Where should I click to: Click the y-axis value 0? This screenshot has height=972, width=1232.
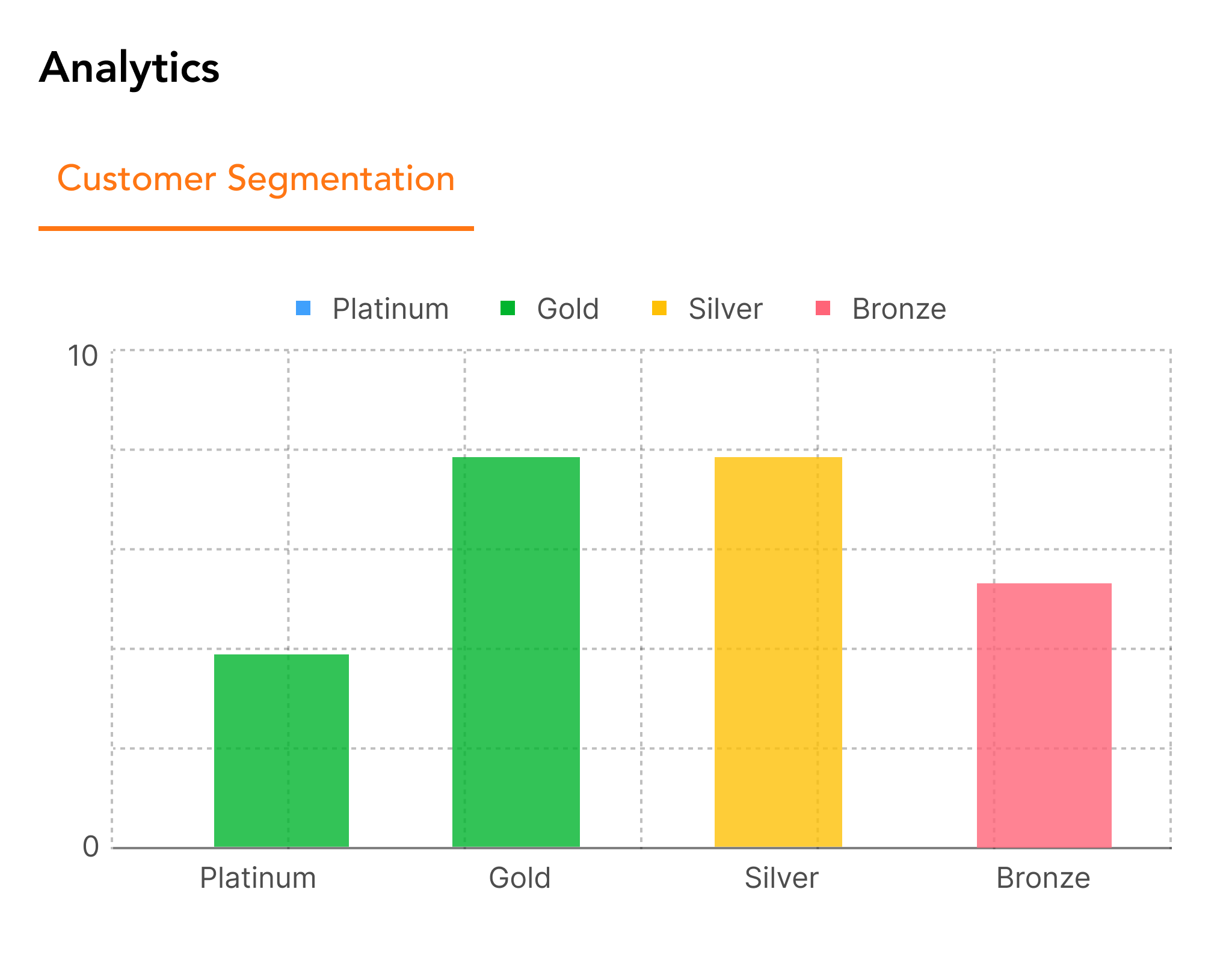click(90, 847)
